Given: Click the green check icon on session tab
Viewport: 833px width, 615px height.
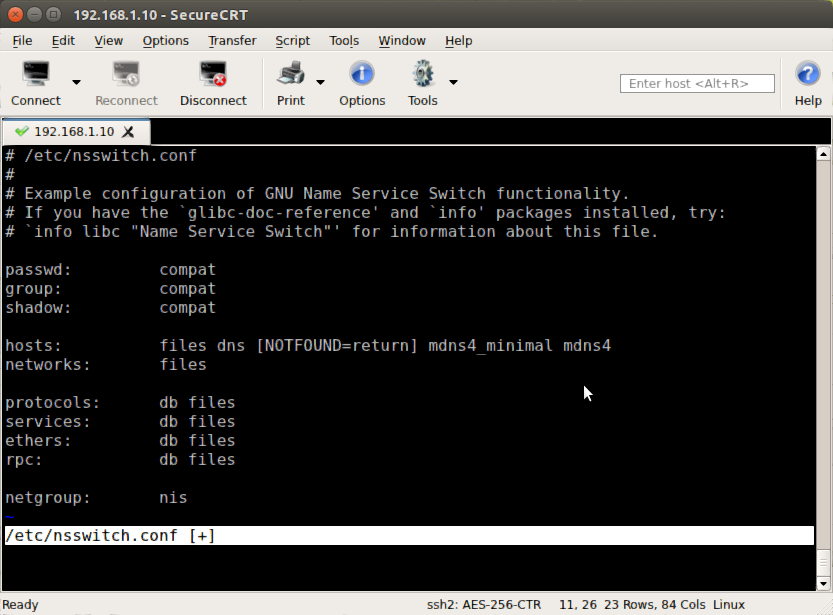Looking at the screenshot, I should [x=21, y=131].
